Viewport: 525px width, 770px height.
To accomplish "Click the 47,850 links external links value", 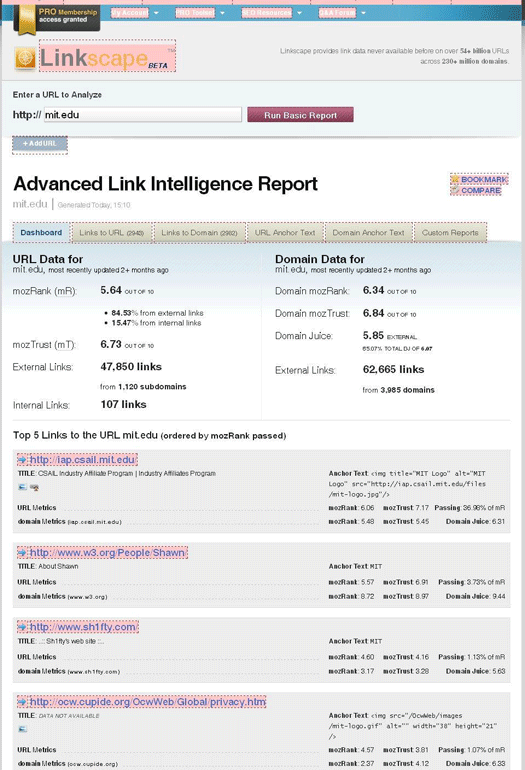I will click(x=131, y=367).
